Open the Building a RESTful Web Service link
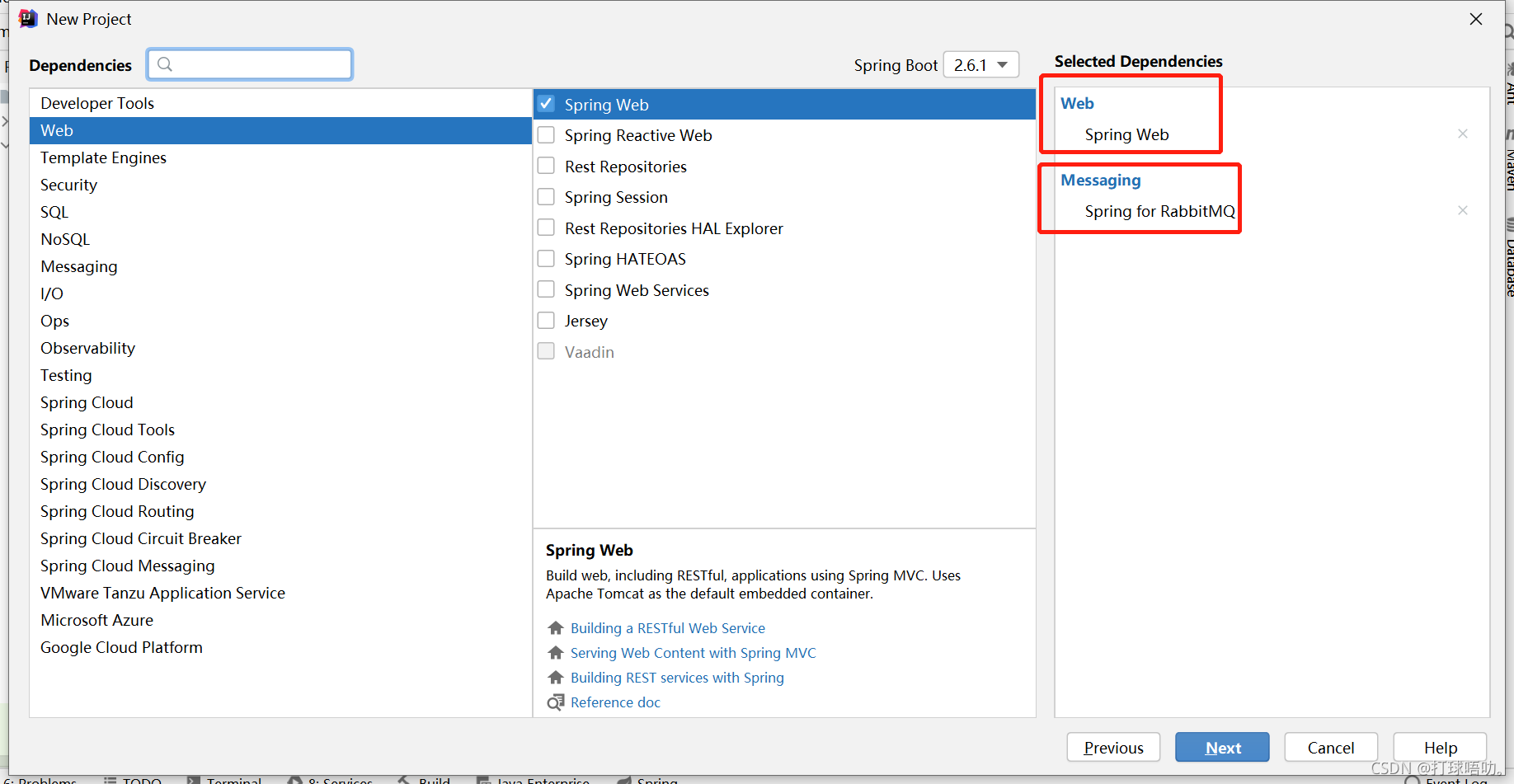1514x784 pixels. pos(668,628)
